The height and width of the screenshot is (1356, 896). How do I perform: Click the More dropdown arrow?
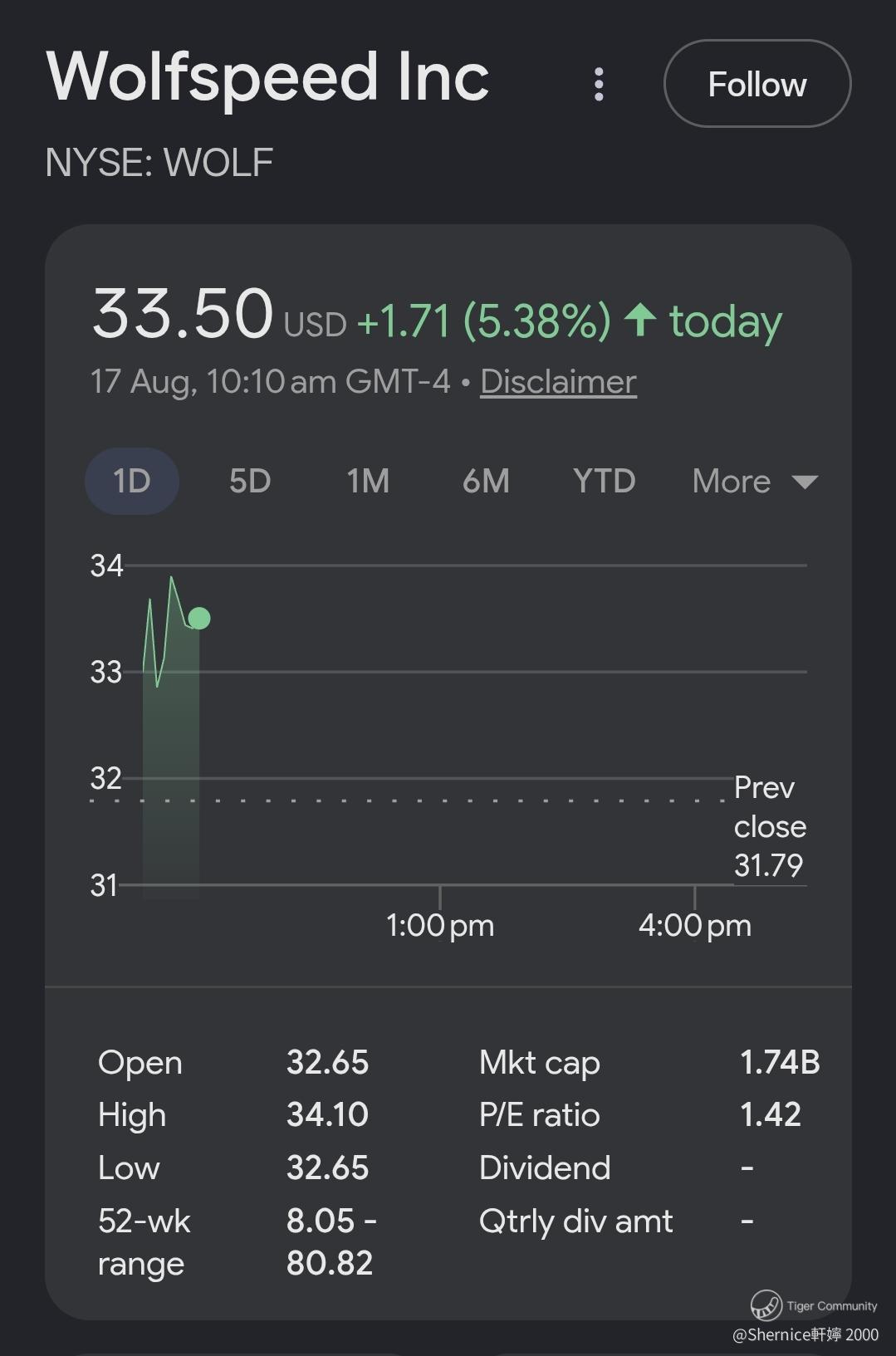805,482
